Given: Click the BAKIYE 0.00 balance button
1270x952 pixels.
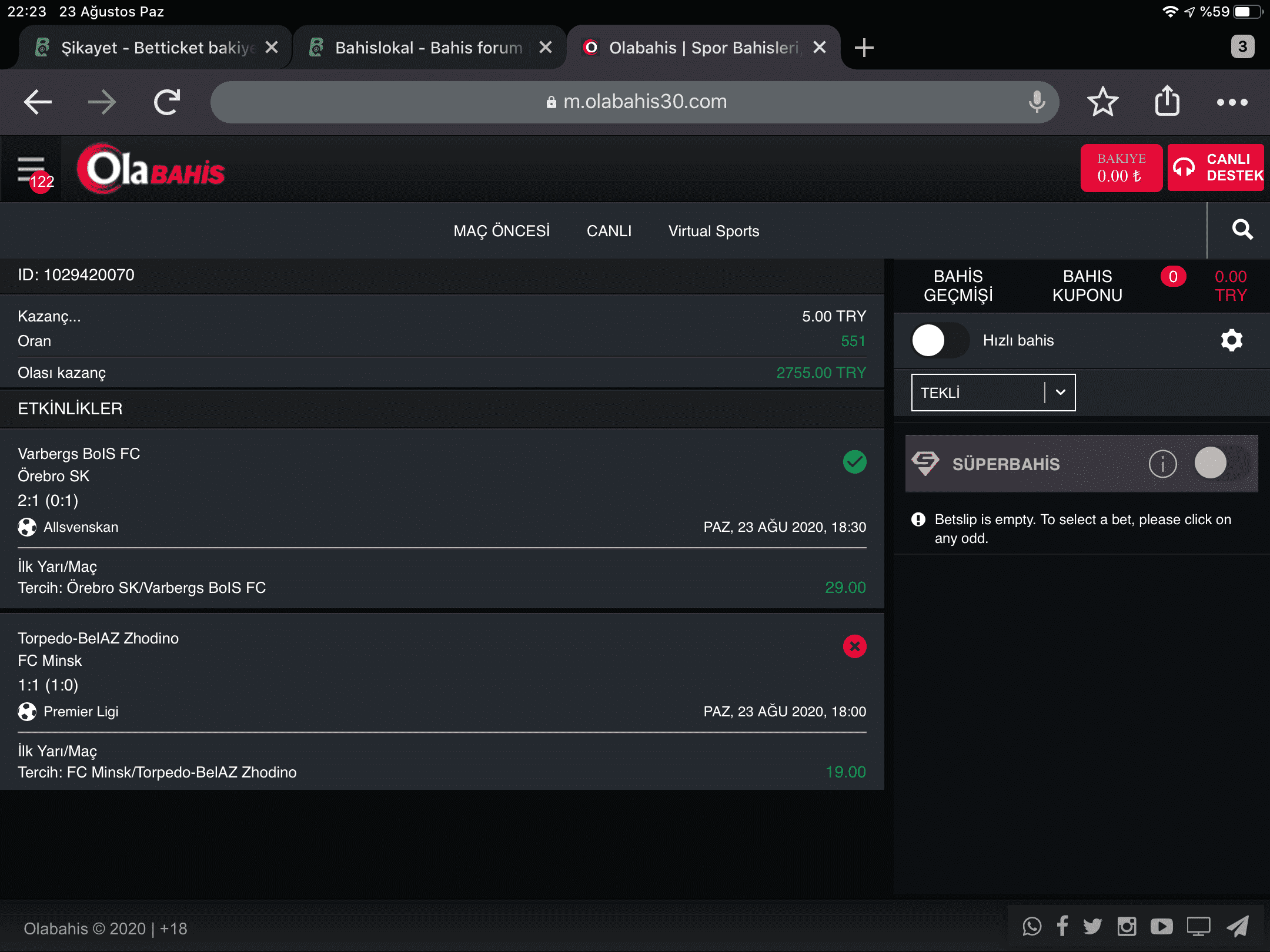Looking at the screenshot, I should coord(1121,168).
